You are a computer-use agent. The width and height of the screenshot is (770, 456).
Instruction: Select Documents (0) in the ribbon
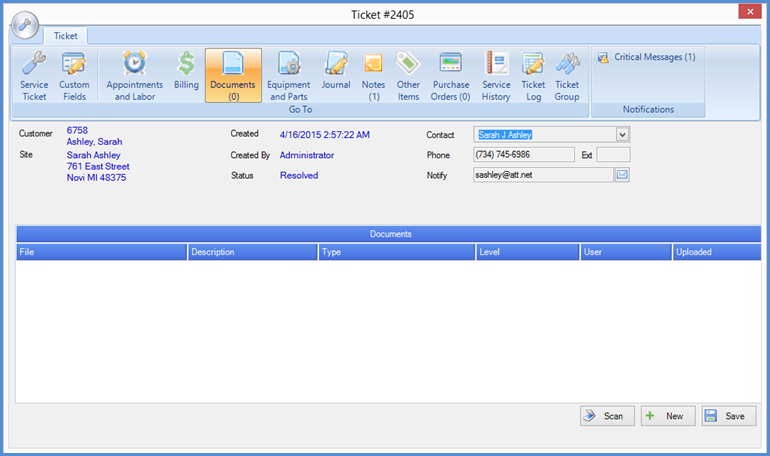(x=233, y=76)
